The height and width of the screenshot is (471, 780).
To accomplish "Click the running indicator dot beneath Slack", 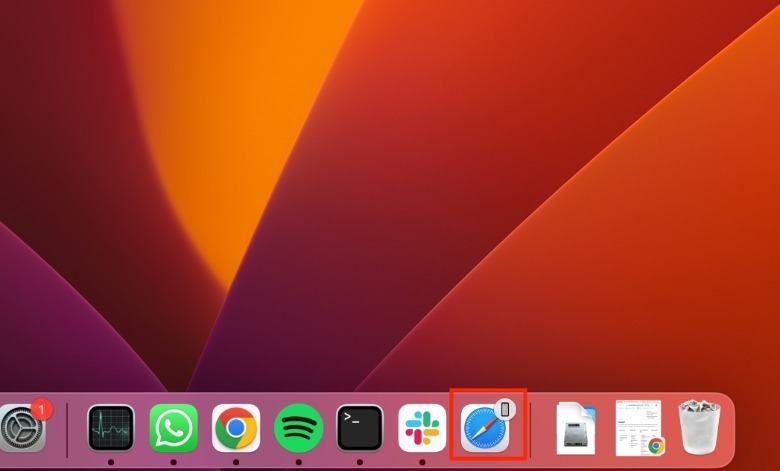I will pyautogui.click(x=422, y=463).
